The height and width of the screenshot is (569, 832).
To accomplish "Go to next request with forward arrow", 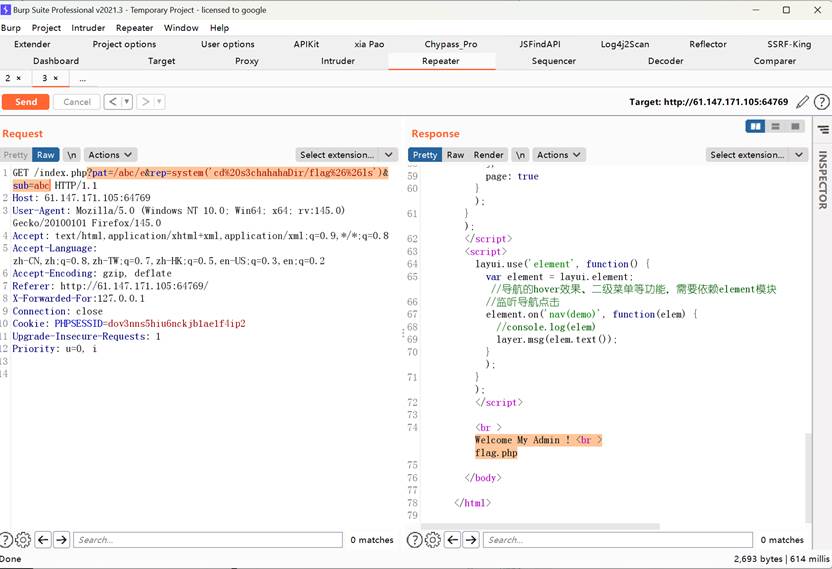I will (145, 101).
